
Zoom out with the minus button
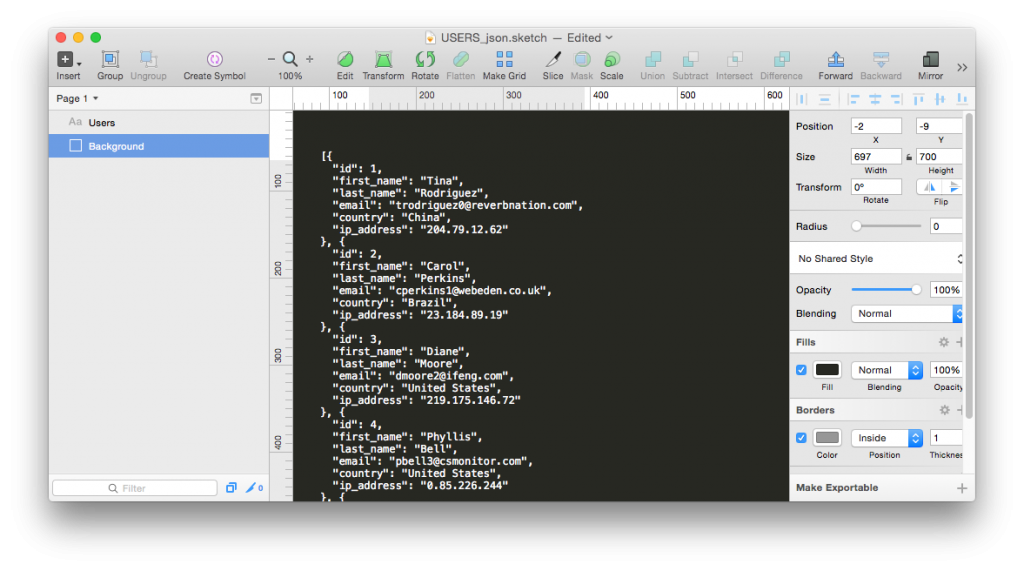(x=271, y=59)
